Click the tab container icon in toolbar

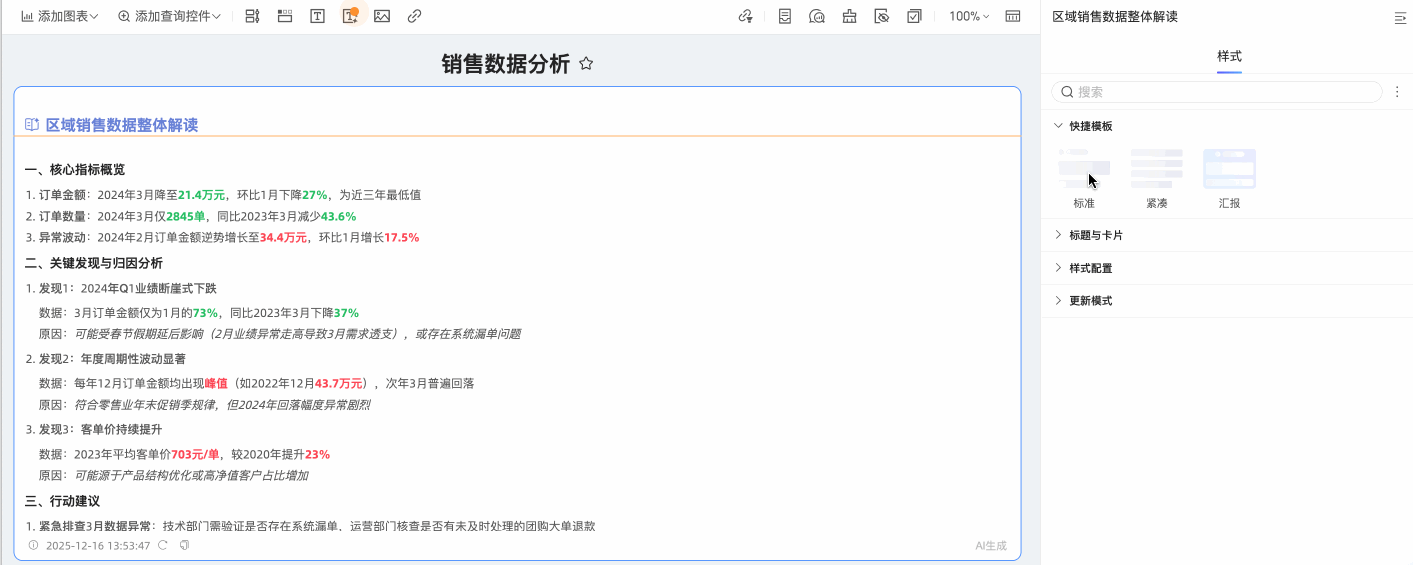click(285, 16)
